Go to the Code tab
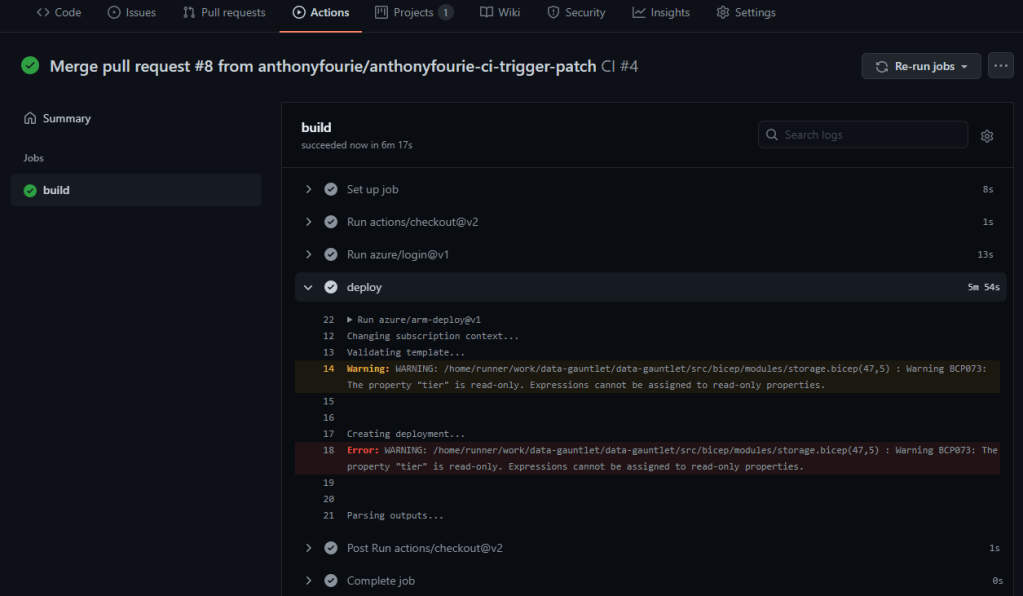 pyautogui.click(x=59, y=13)
